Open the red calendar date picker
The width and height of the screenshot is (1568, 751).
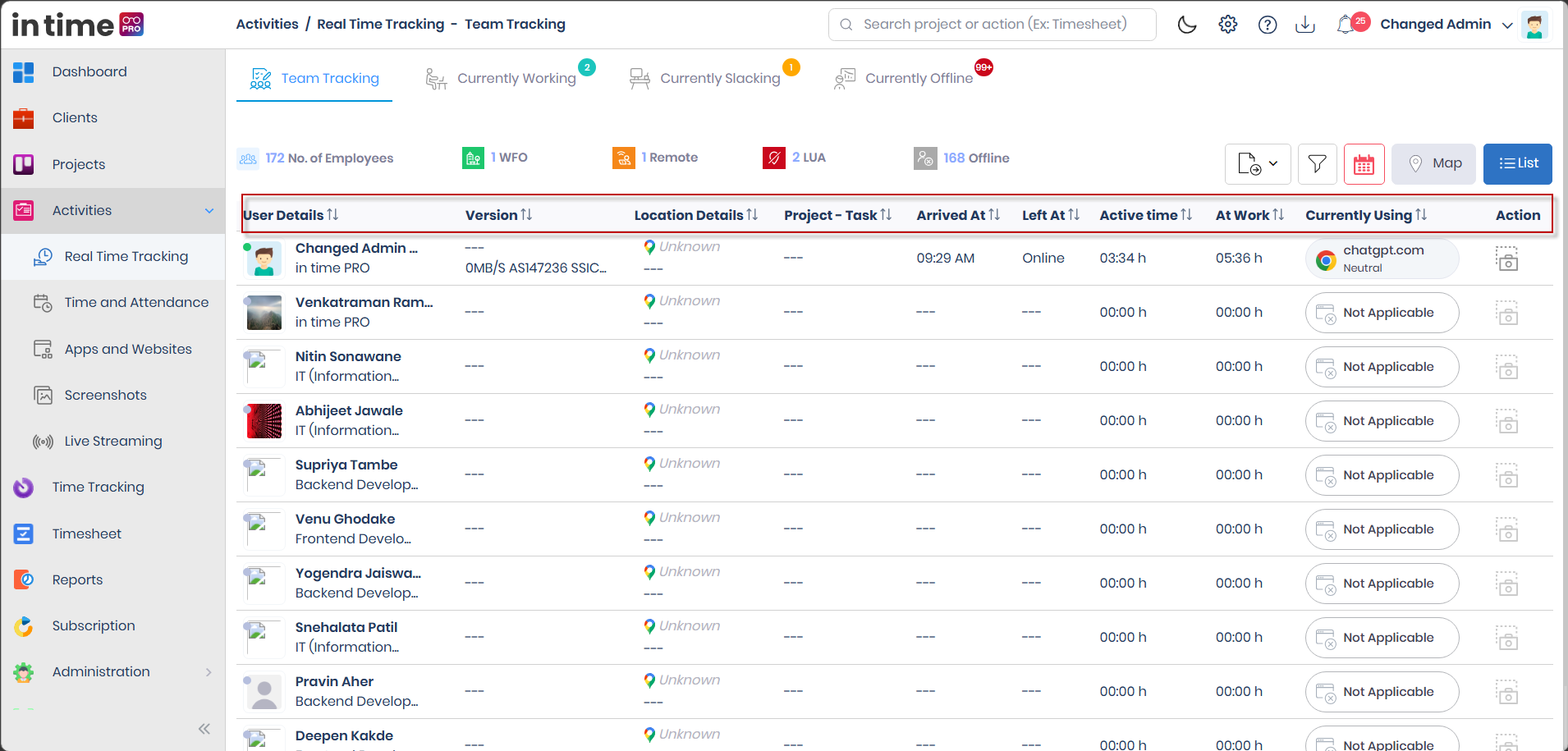[1364, 164]
